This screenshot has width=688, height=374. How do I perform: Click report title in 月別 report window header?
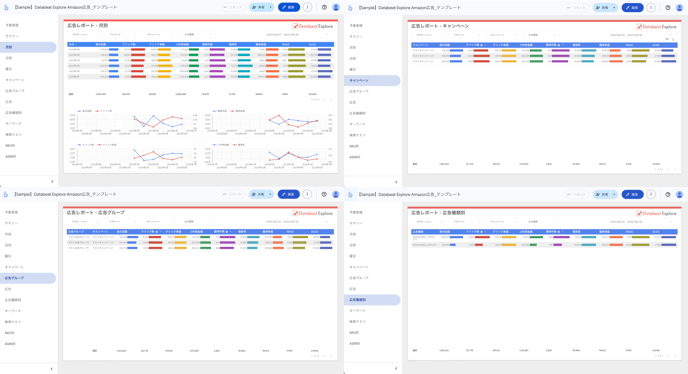tap(66, 7)
